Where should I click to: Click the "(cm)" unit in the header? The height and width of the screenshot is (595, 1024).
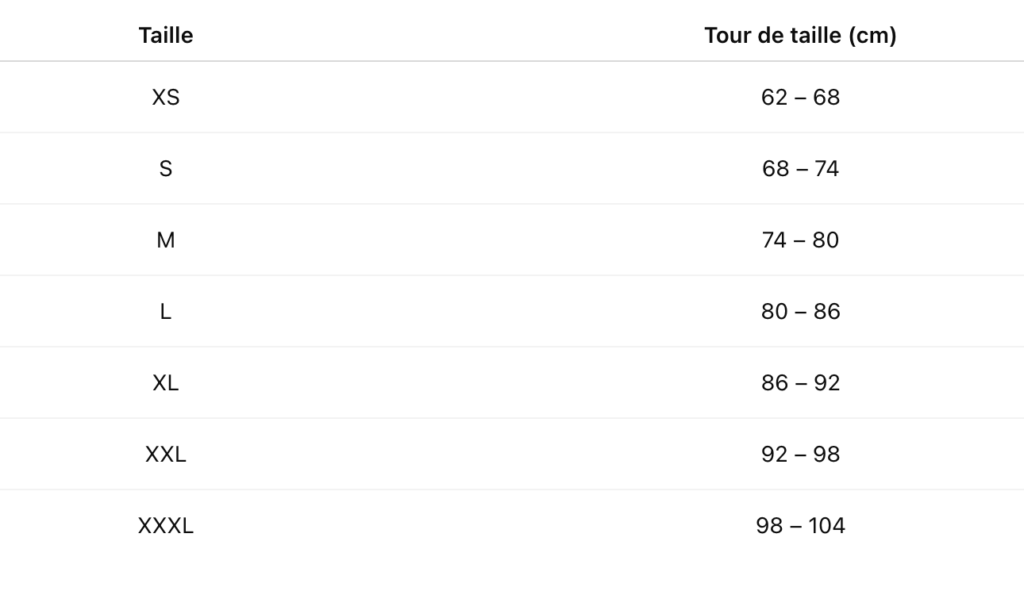(x=872, y=36)
